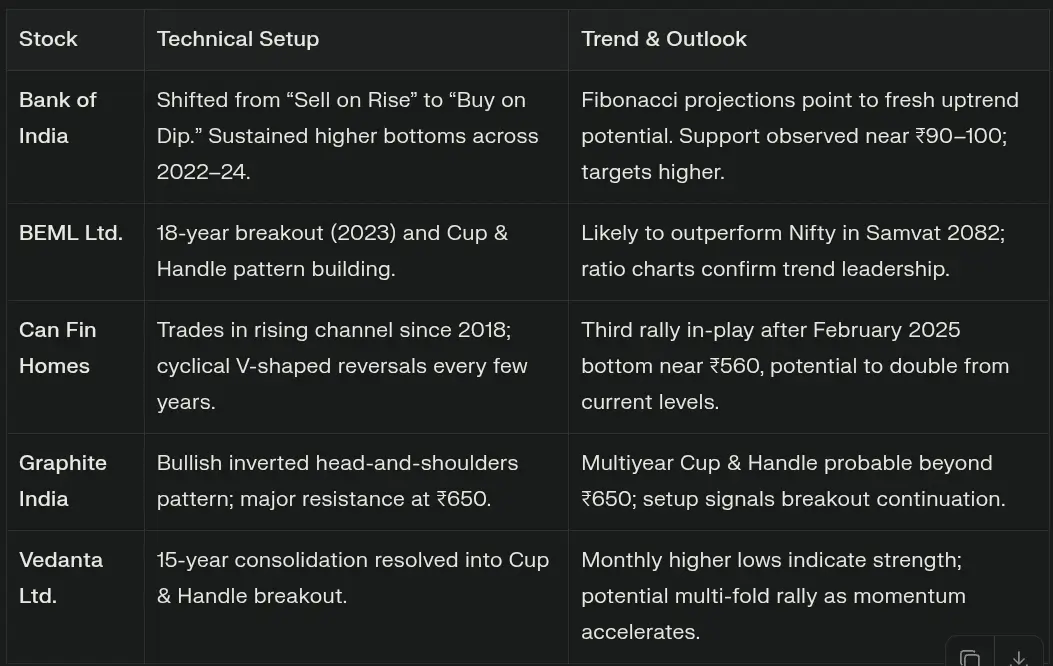
Task: Click the February 2025 bottom outlook cell
Action: click(x=794, y=366)
